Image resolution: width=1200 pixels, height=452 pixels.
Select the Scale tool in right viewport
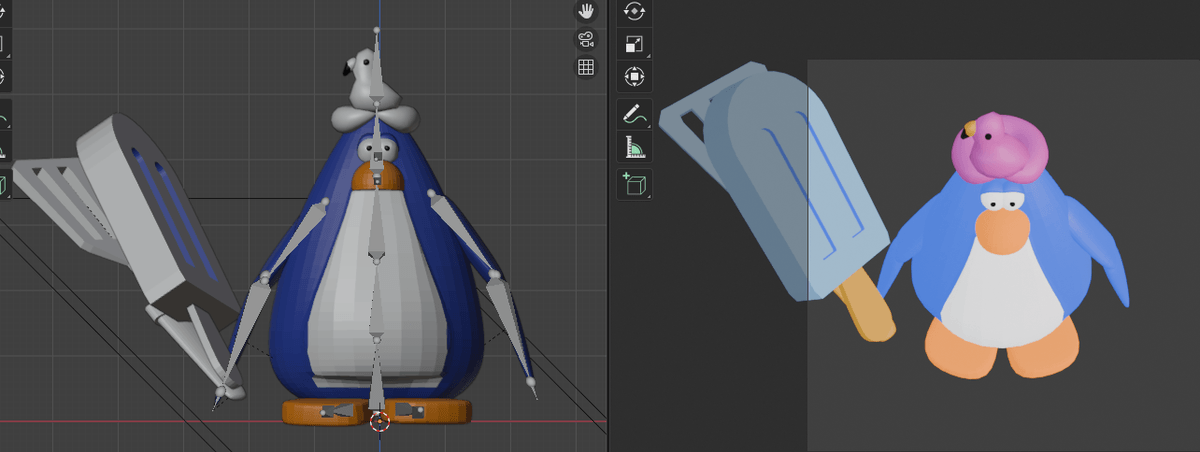pos(635,44)
